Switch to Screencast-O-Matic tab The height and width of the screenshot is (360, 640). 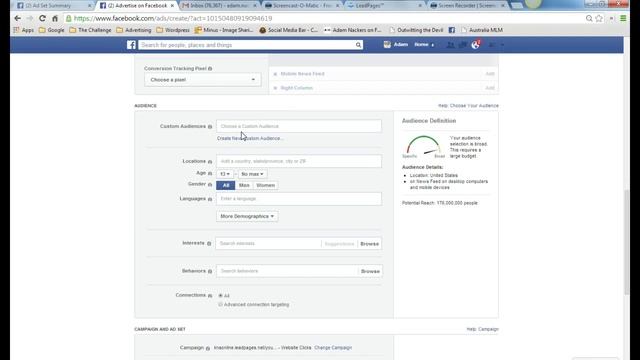[302, 6]
